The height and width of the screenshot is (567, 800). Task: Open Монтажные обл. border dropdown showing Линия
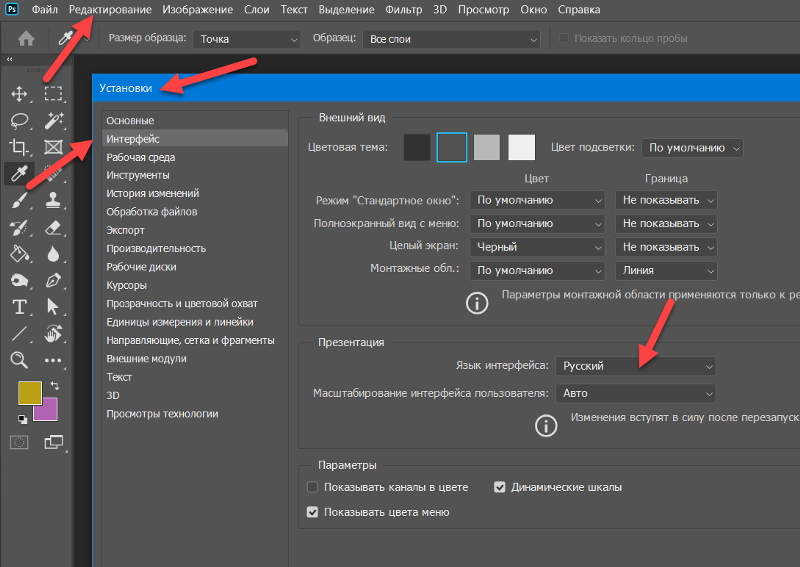tap(666, 270)
